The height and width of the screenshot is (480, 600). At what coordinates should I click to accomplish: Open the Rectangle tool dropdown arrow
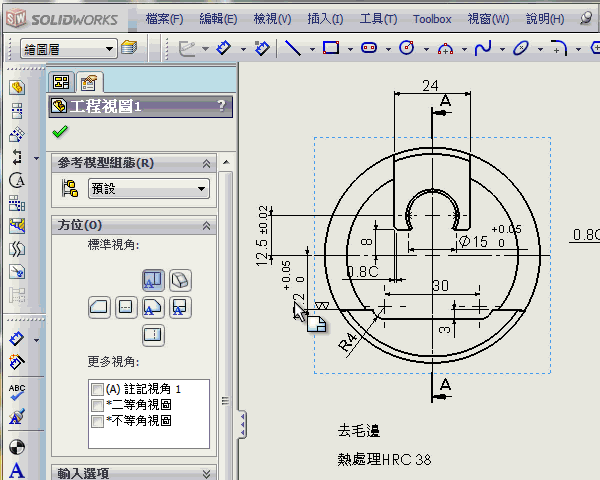point(350,49)
